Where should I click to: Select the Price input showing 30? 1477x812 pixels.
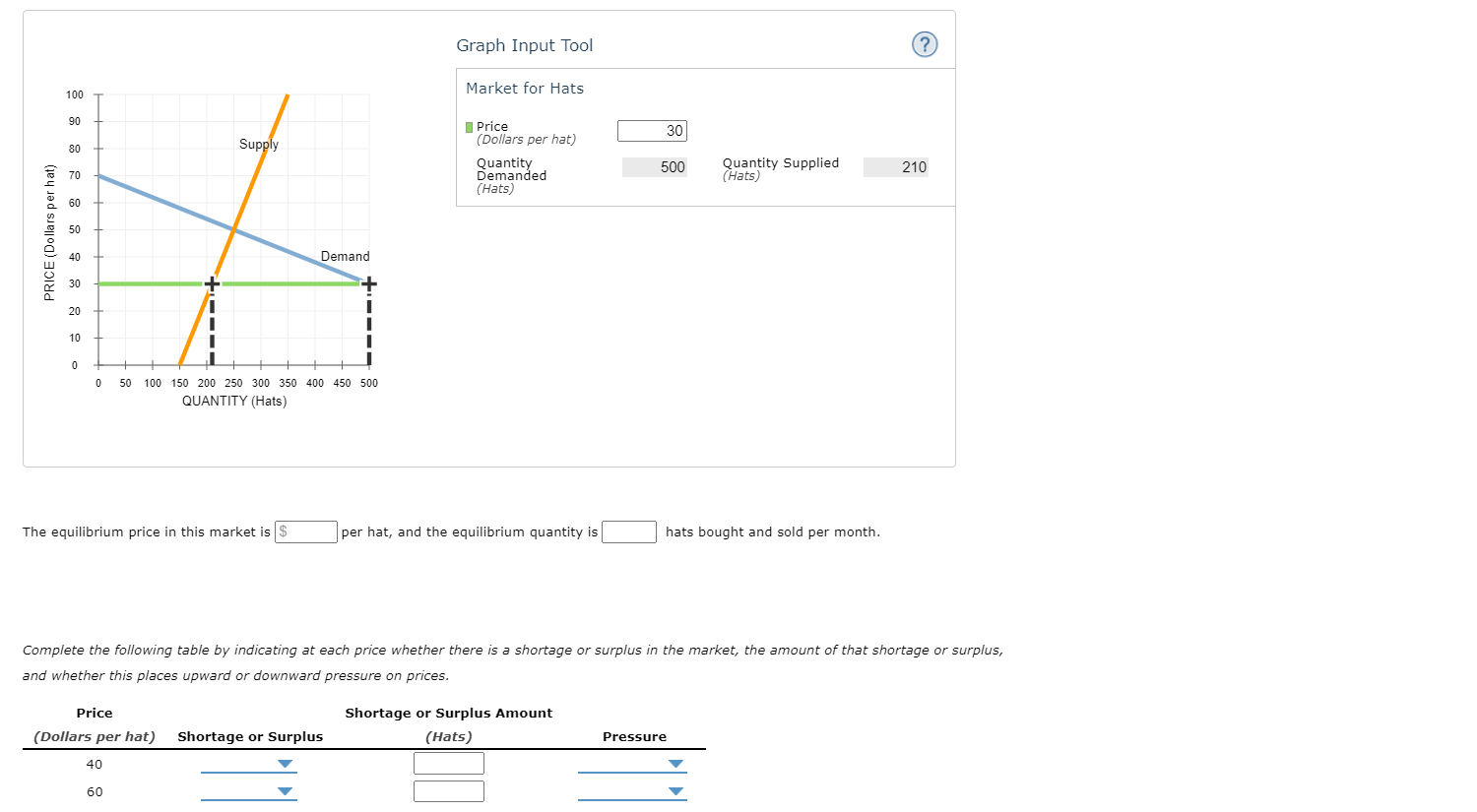(x=652, y=130)
